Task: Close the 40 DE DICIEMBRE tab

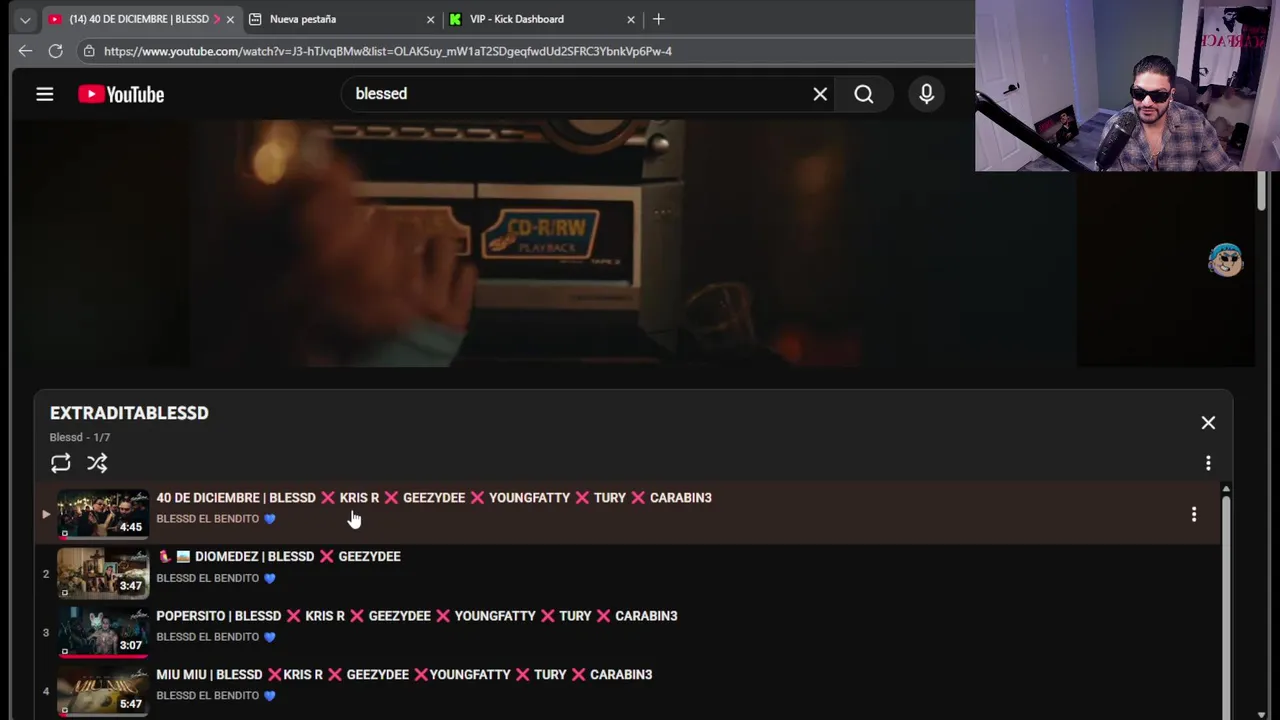Action: 230,19
